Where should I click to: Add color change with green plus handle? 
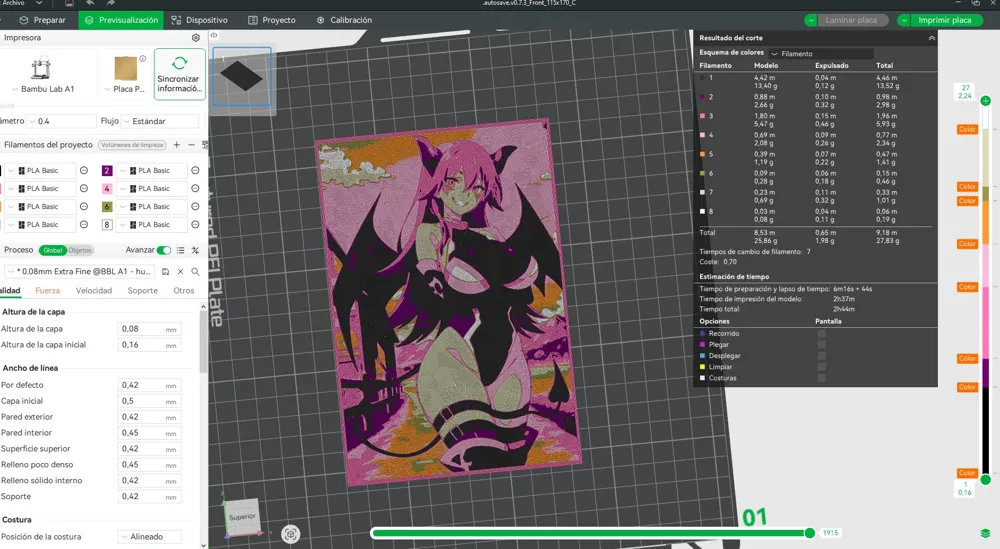coord(985,101)
